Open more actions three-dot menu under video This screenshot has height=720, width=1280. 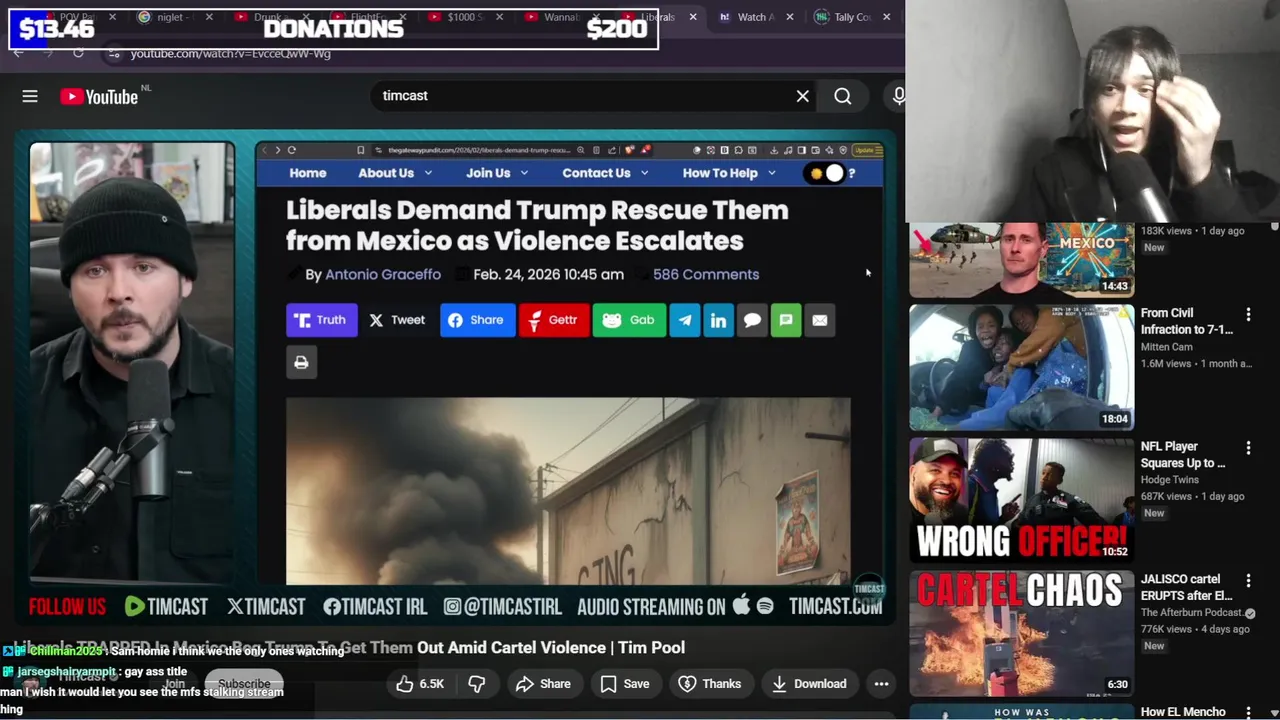pos(881,684)
